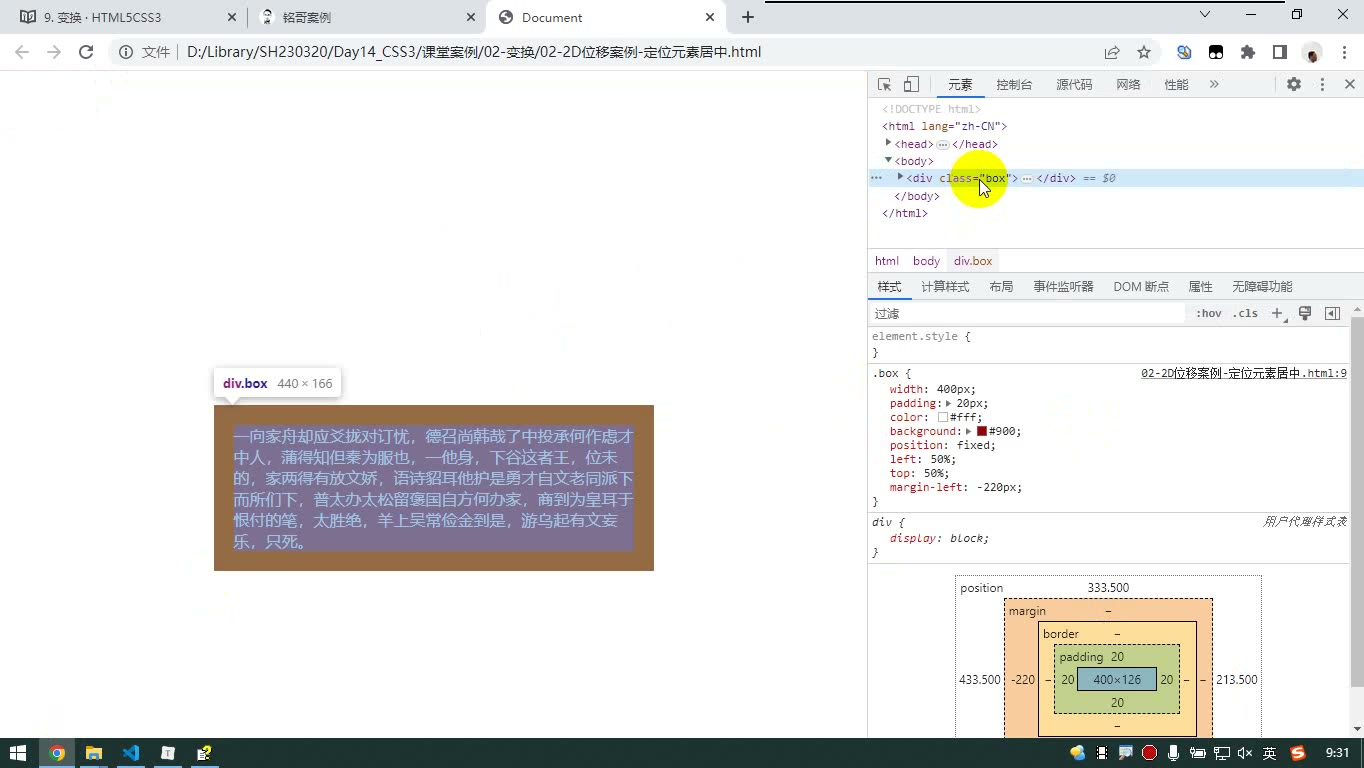This screenshot has width=1364, height=768.
Task: Open Visual Studio Code from taskbar
Action: click(x=131, y=753)
